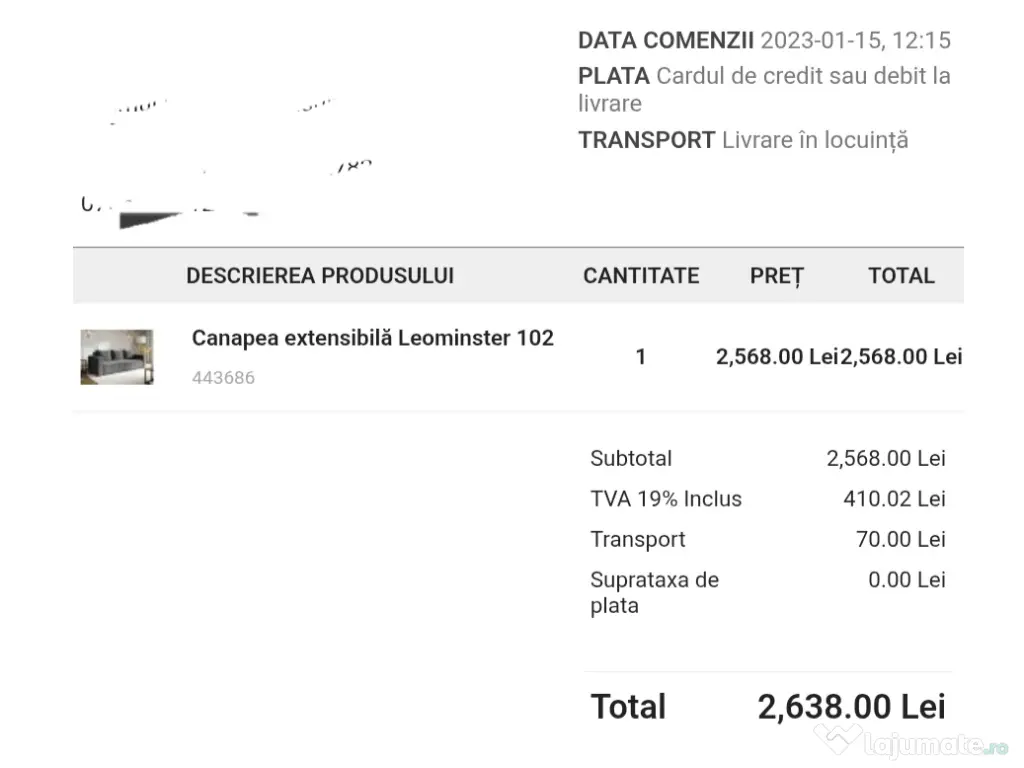Click the grand total 2,638.00 Lei
Screen dimensions: 1024x768
[851, 707]
